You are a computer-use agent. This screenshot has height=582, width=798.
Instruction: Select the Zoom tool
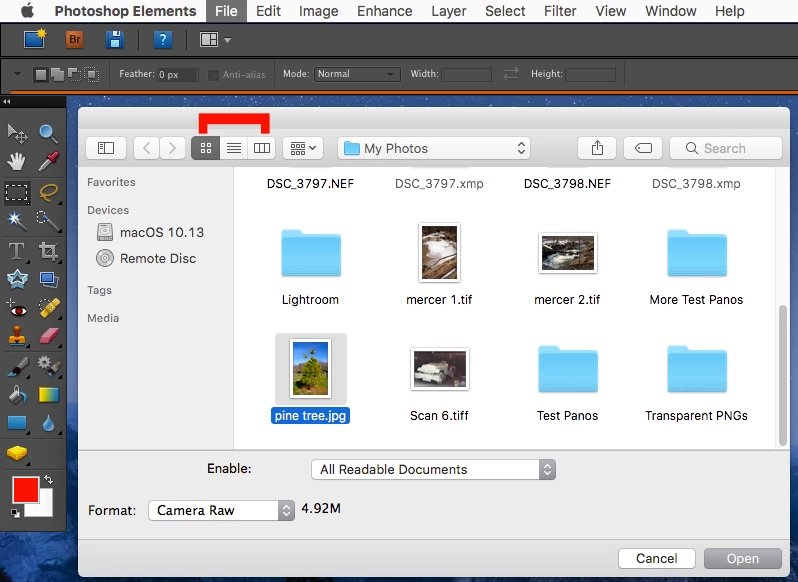(48, 133)
